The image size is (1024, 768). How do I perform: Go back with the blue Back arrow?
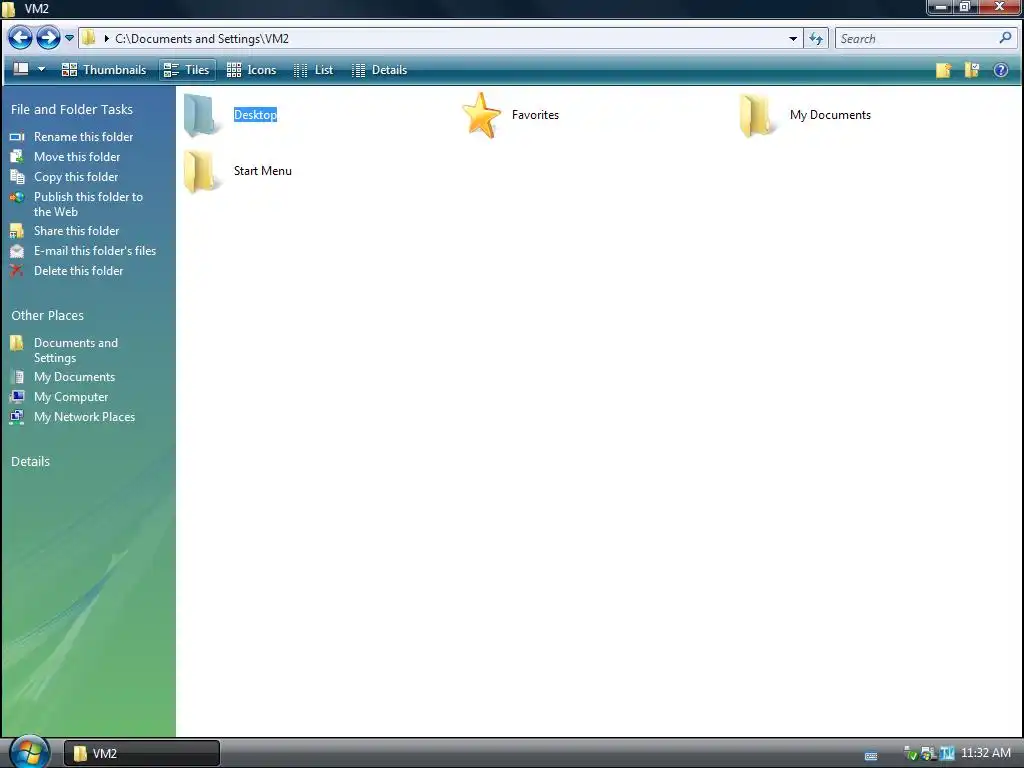tap(20, 38)
